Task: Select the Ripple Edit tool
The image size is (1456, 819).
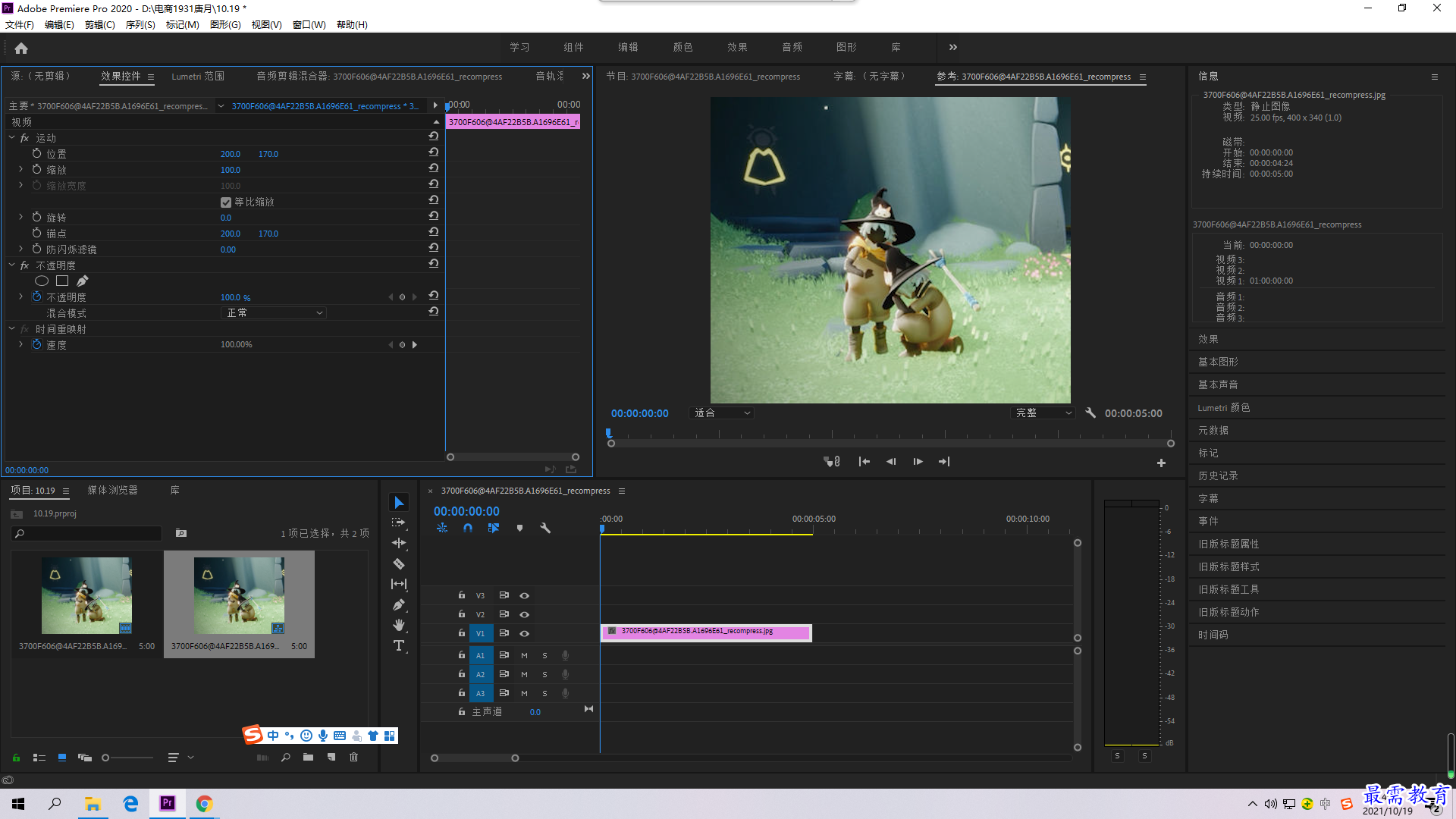Action: [x=399, y=543]
